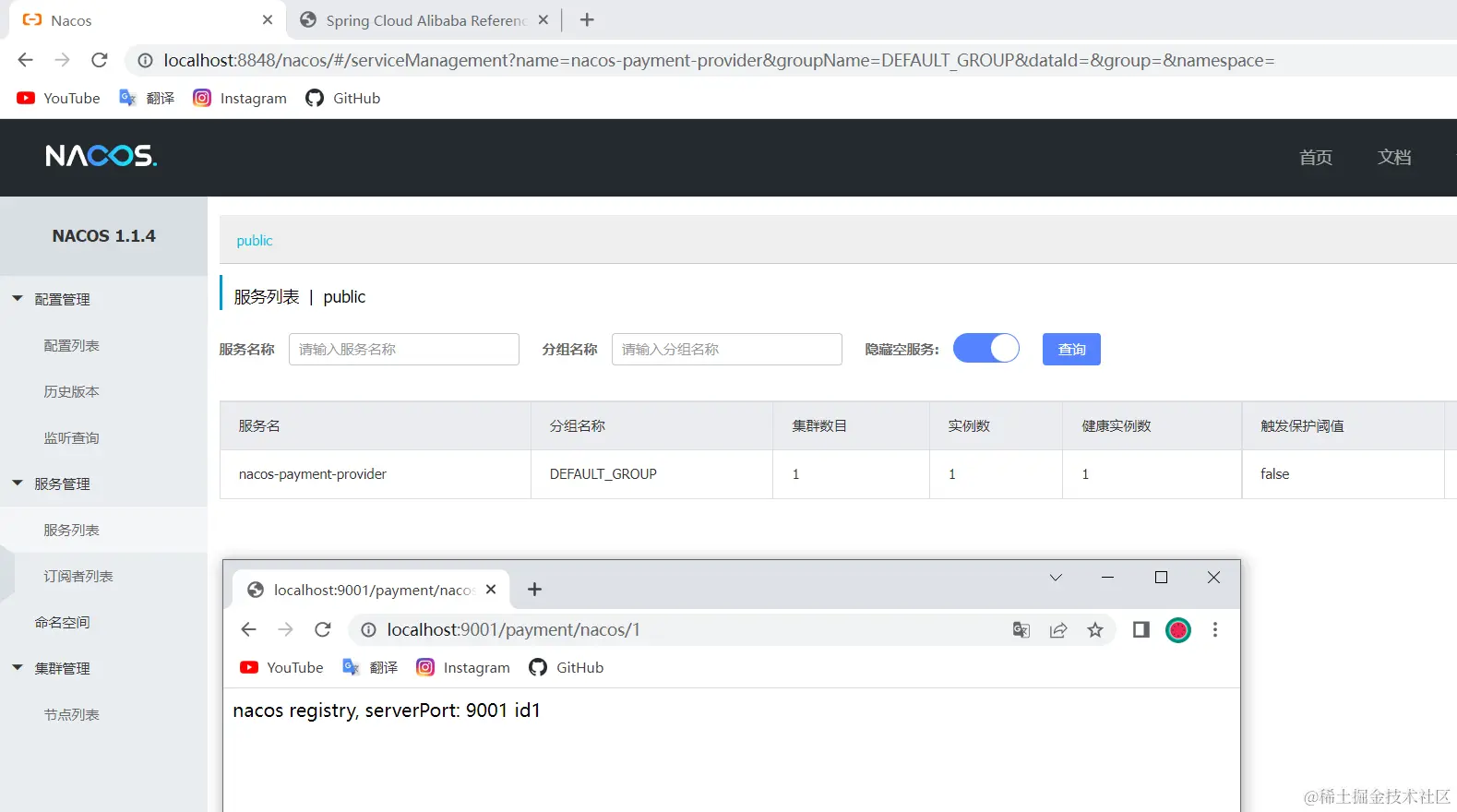Toggle side panel icon in small window
1457x812 pixels.
[1141, 629]
